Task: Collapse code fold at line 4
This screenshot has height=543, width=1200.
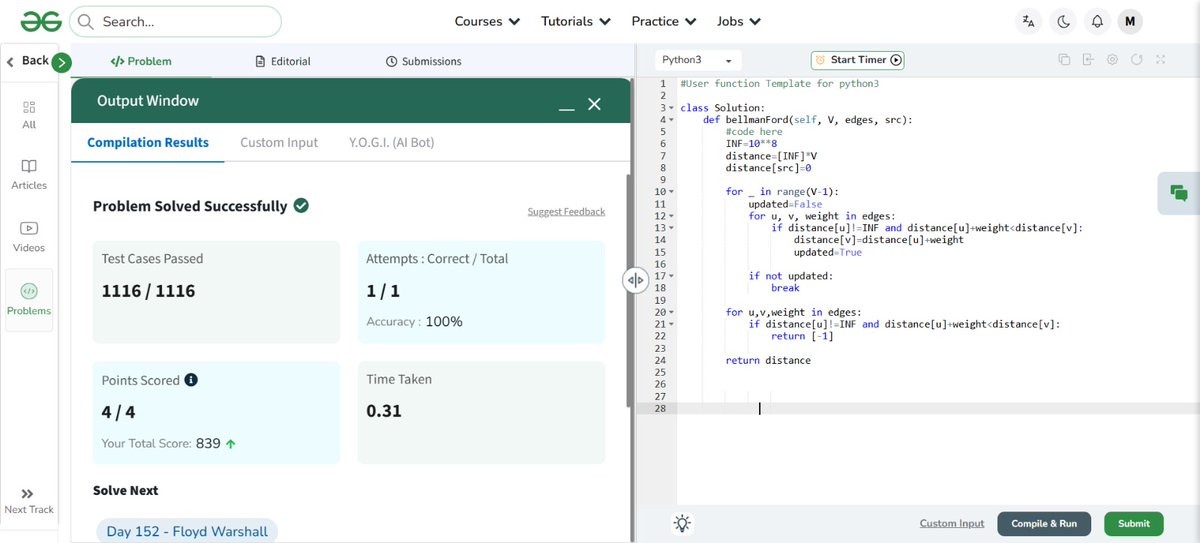Action: pyautogui.click(x=672, y=120)
